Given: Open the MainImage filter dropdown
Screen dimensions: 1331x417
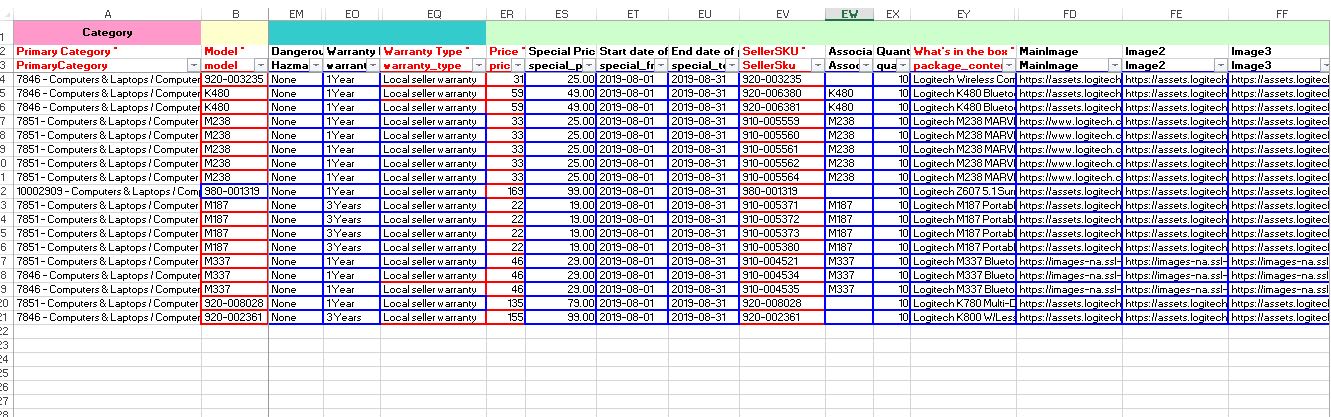Looking at the screenshot, I should pyautogui.click(x=1115, y=65).
